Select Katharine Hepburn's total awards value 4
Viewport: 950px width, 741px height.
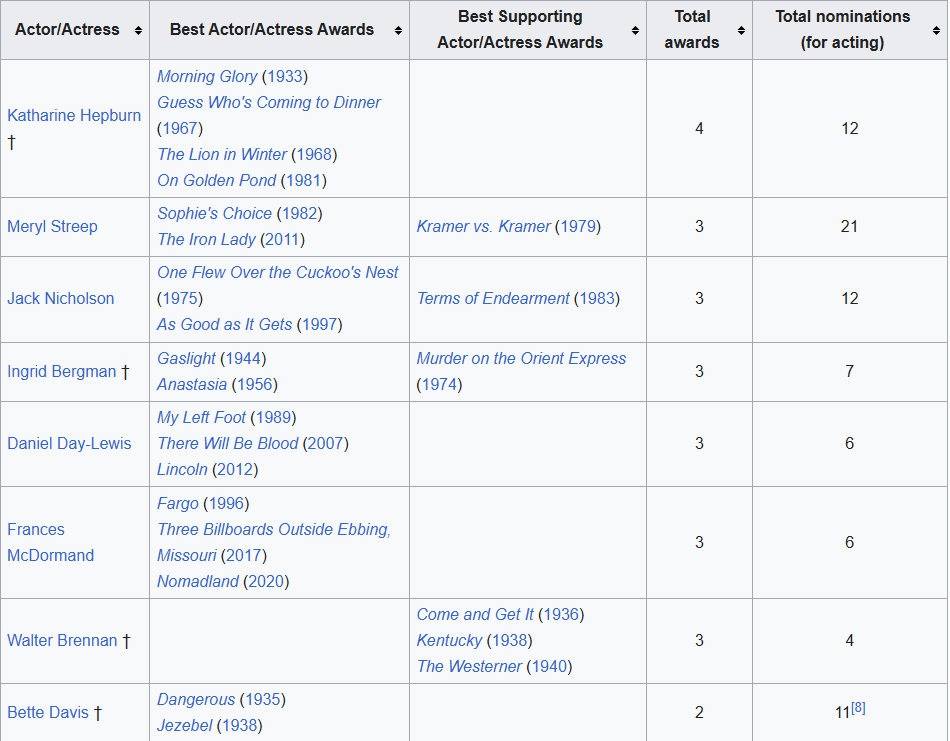point(699,128)
